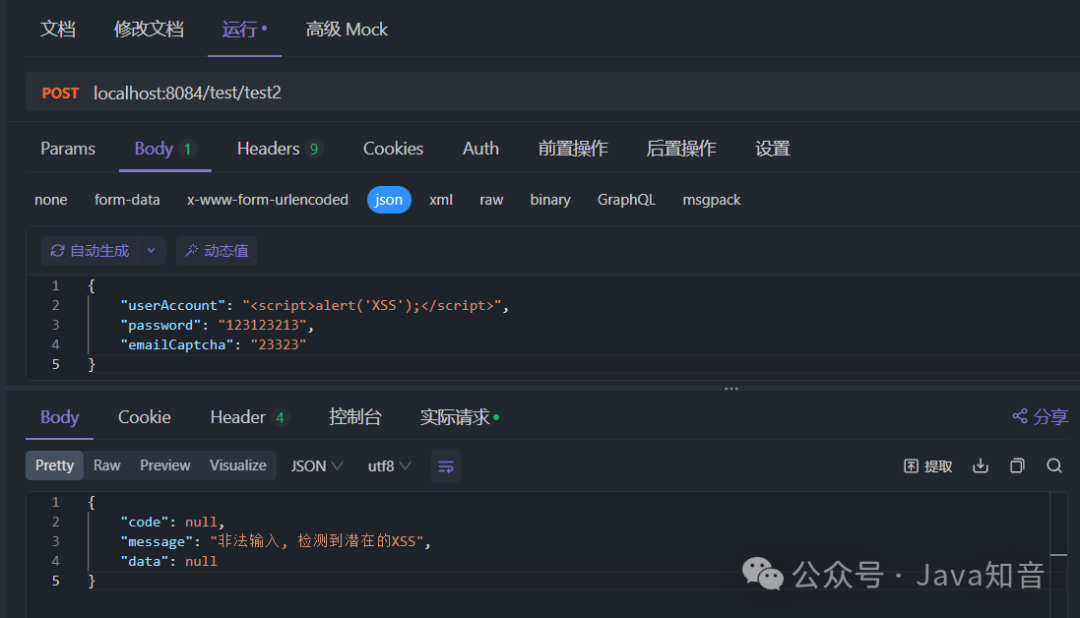Select the Pretty response view

tap(54, 466)
